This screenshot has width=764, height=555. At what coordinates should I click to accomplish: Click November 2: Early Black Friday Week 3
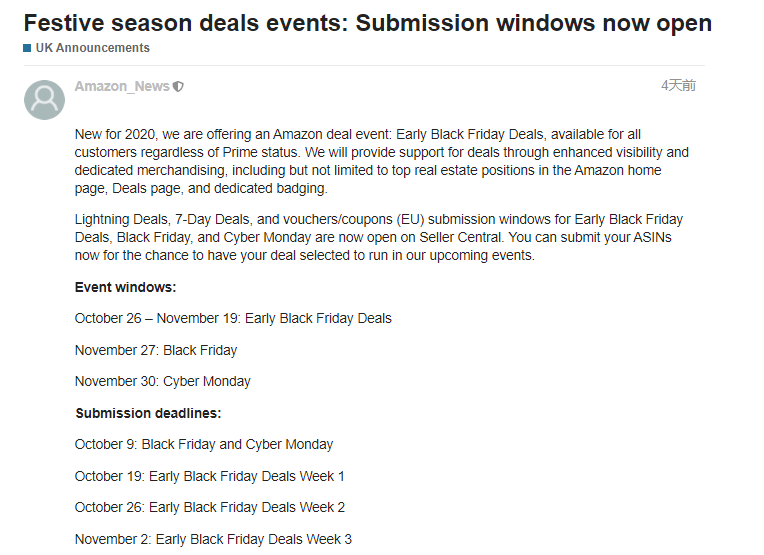click(x=213, y=539)
